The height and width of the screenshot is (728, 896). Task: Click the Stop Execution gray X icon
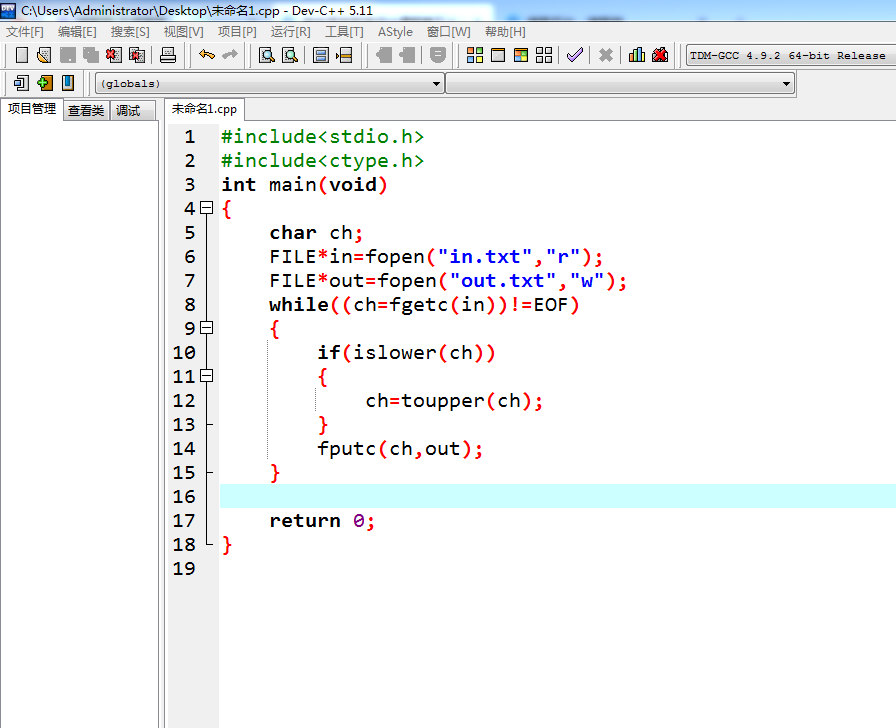[606, 55]
